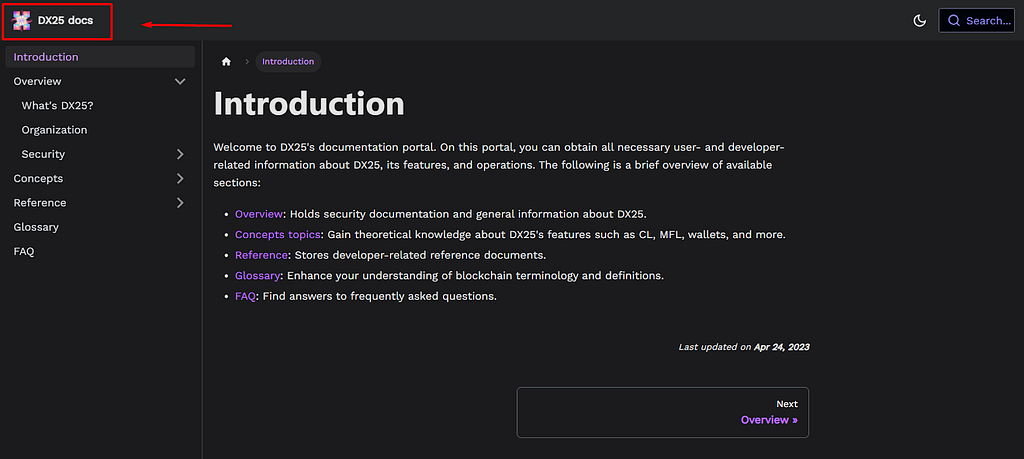Click the Introduction breadcrumb pill
This screenshot has height=459, width=1024.
288,61
